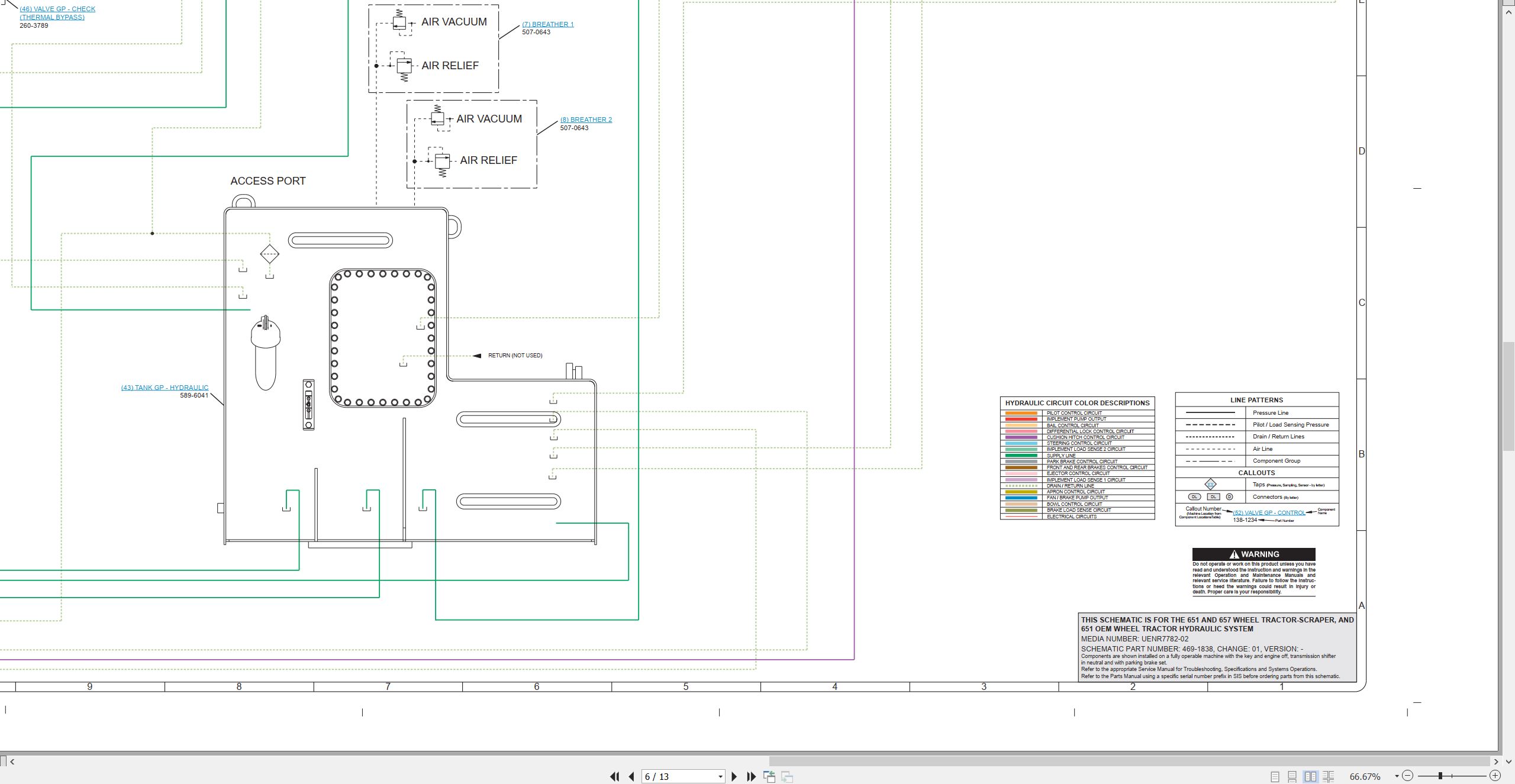Enable continuous facing page layout
The width and height of the screenshot is (1515, 784).
click(1328, 776)
